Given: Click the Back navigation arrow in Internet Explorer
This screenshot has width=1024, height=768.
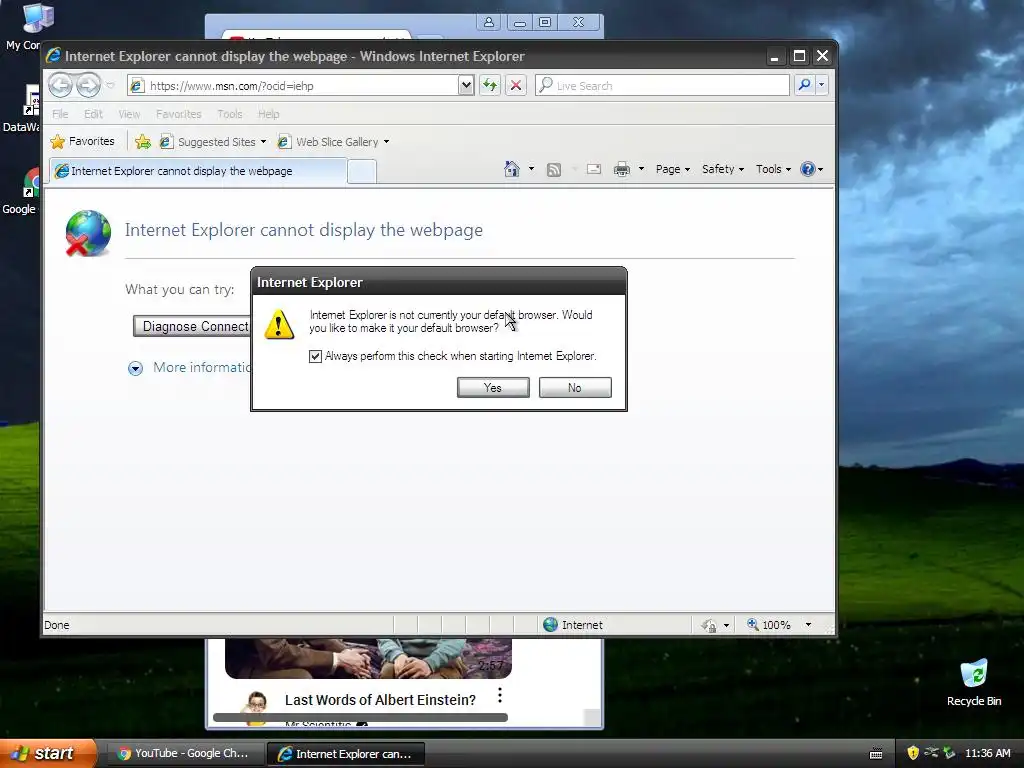Looking at the screenshot, I should (61, 85).
